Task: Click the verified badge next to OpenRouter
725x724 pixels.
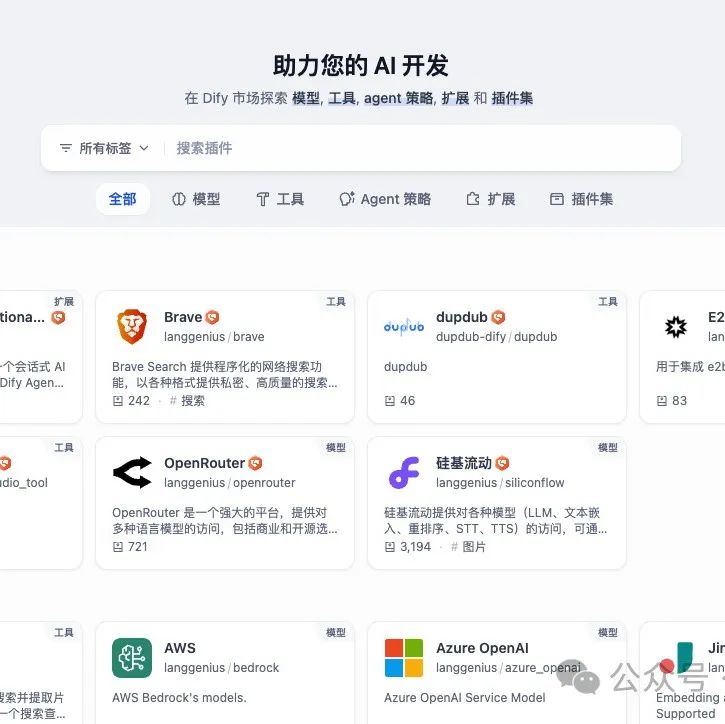Action: point(255,463)
